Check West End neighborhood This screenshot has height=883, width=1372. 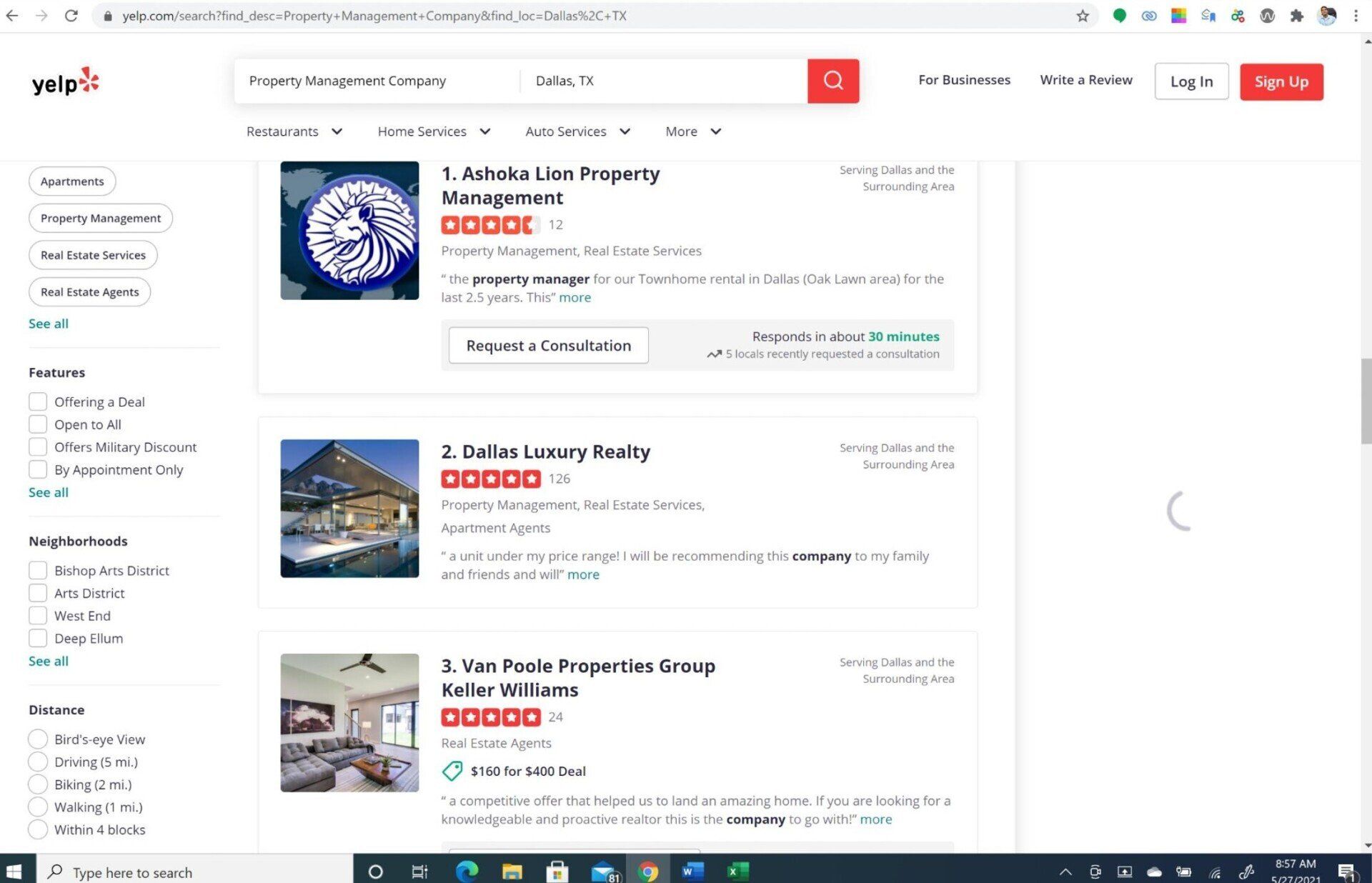(38, 616)
